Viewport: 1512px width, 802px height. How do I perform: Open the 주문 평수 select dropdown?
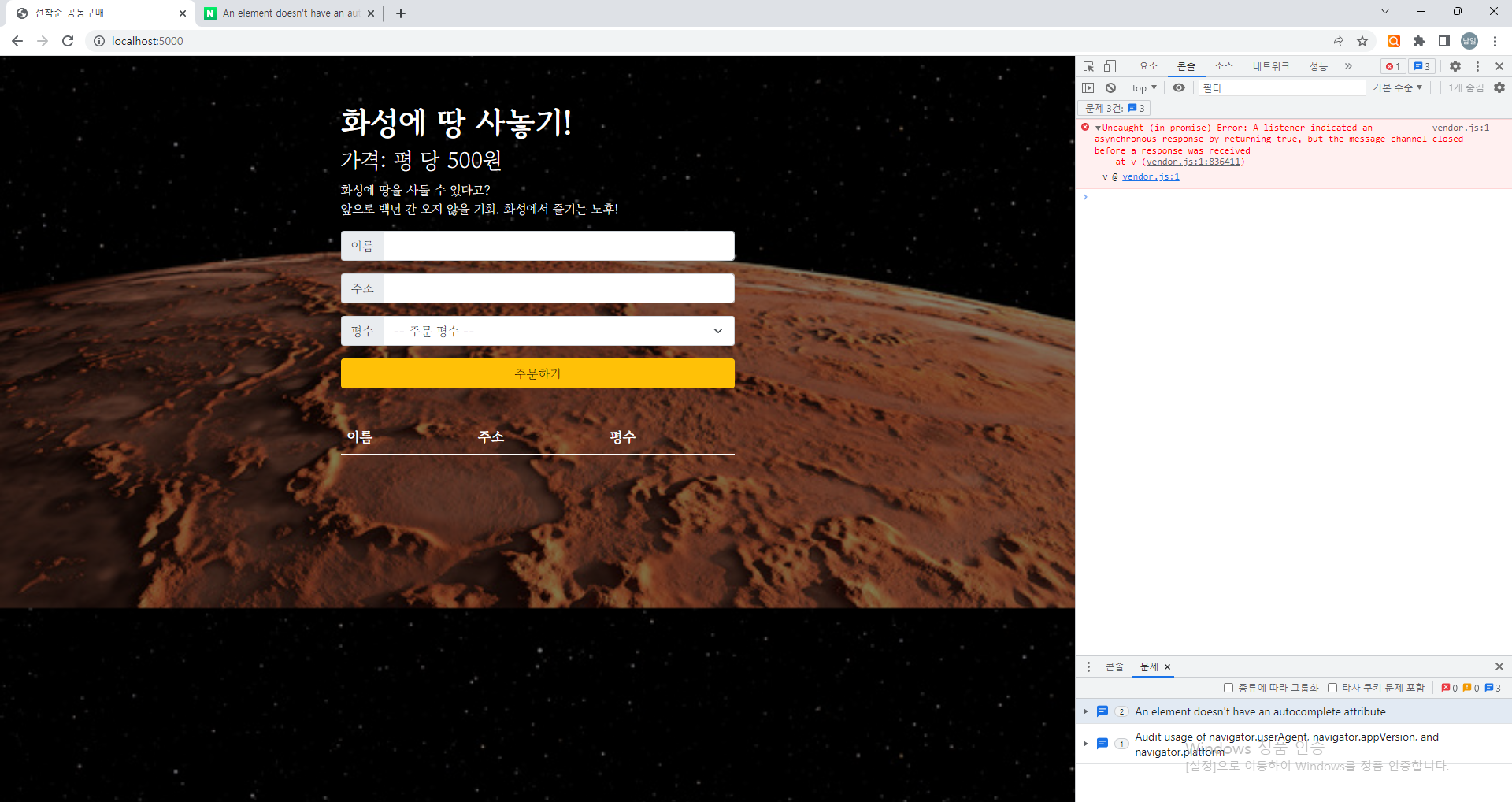click(559, 331)
